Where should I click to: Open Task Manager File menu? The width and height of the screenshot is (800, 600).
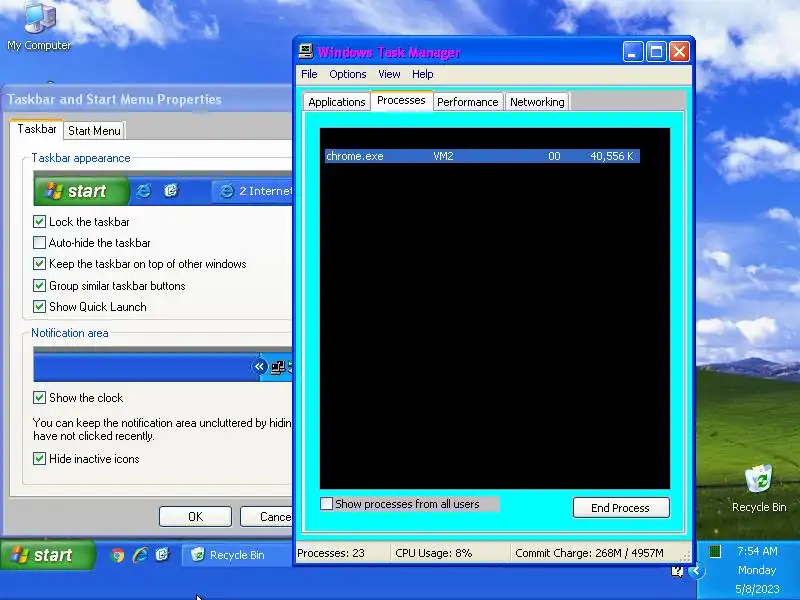(309, 74)
